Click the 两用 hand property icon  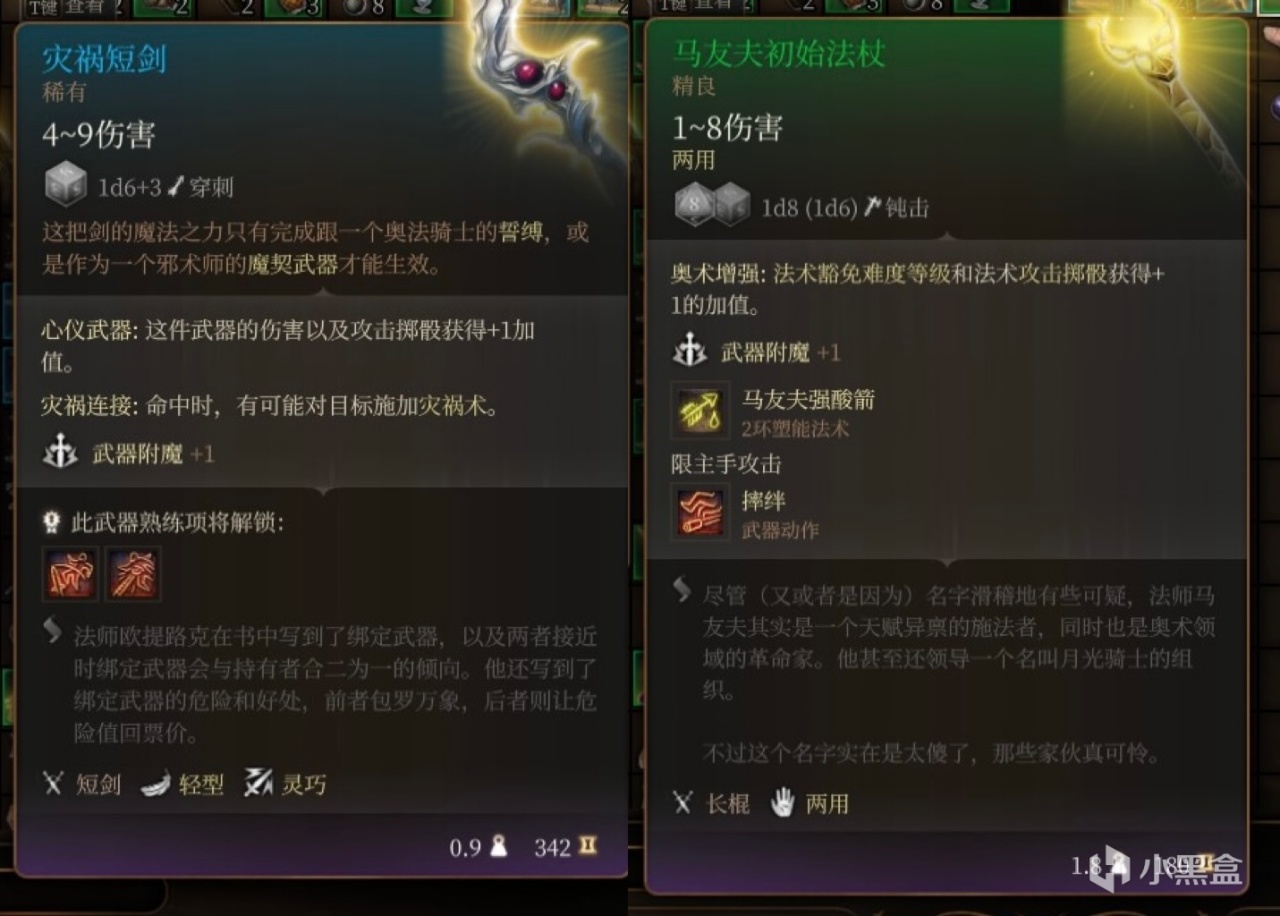(783, 802)
